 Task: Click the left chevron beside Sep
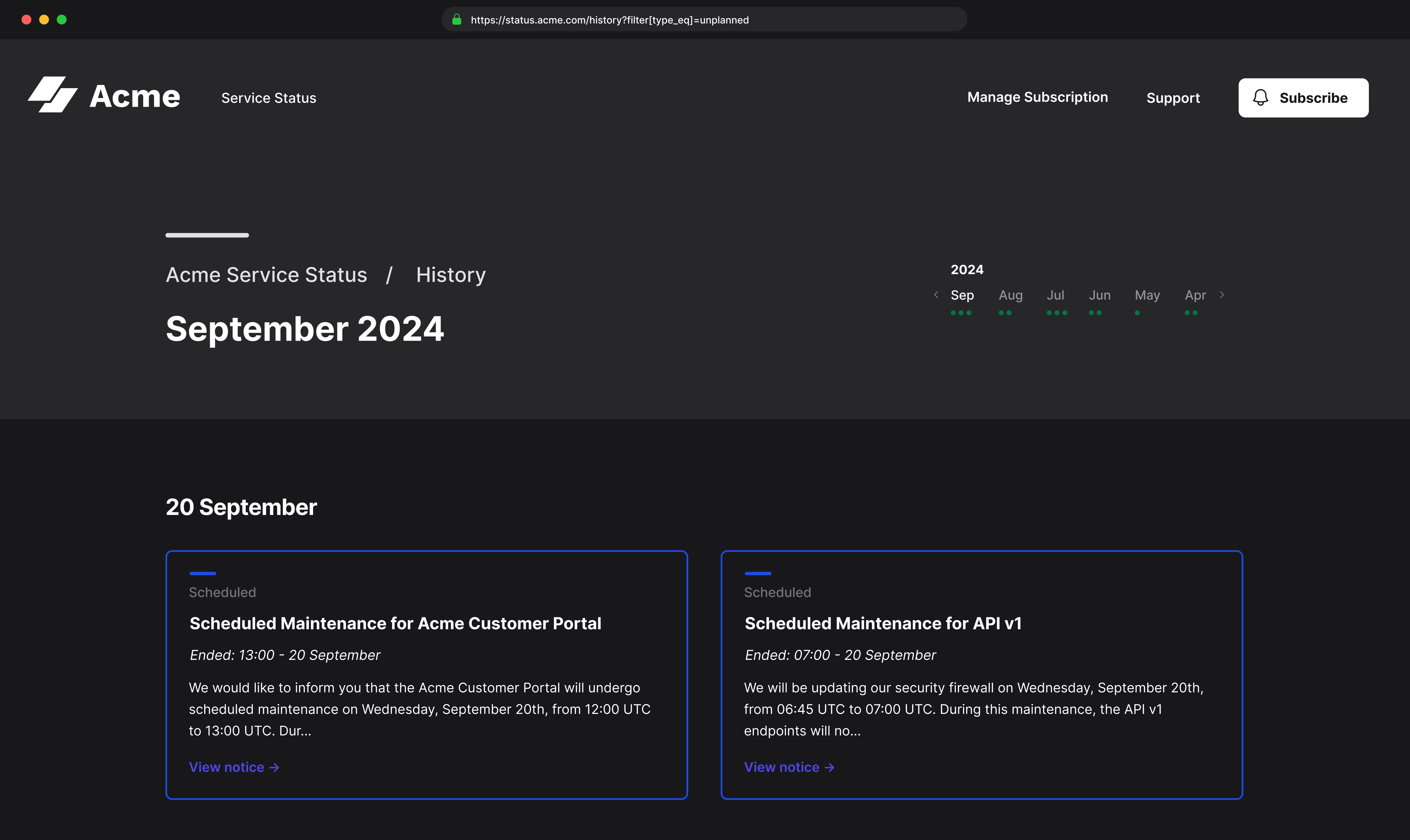936,295
